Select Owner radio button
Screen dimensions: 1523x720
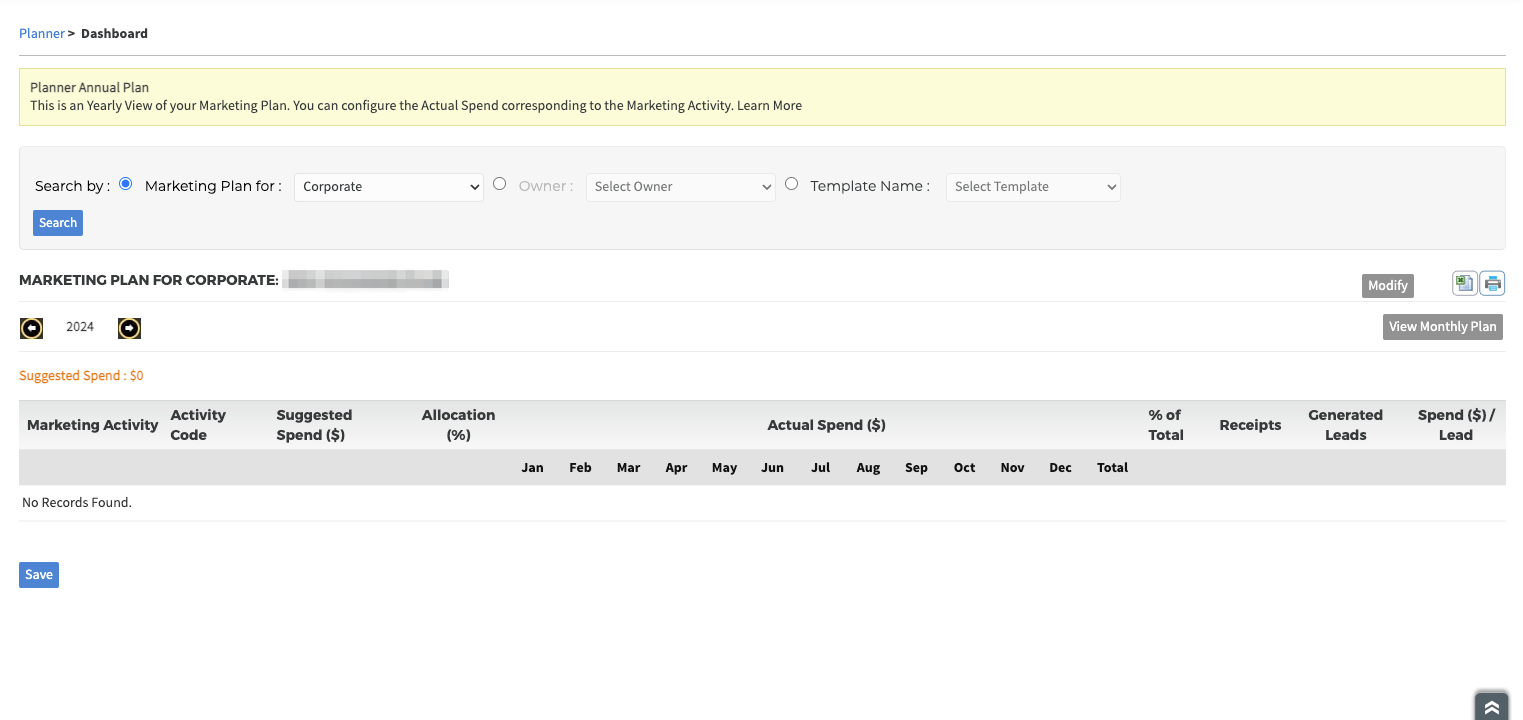[499, 184]
